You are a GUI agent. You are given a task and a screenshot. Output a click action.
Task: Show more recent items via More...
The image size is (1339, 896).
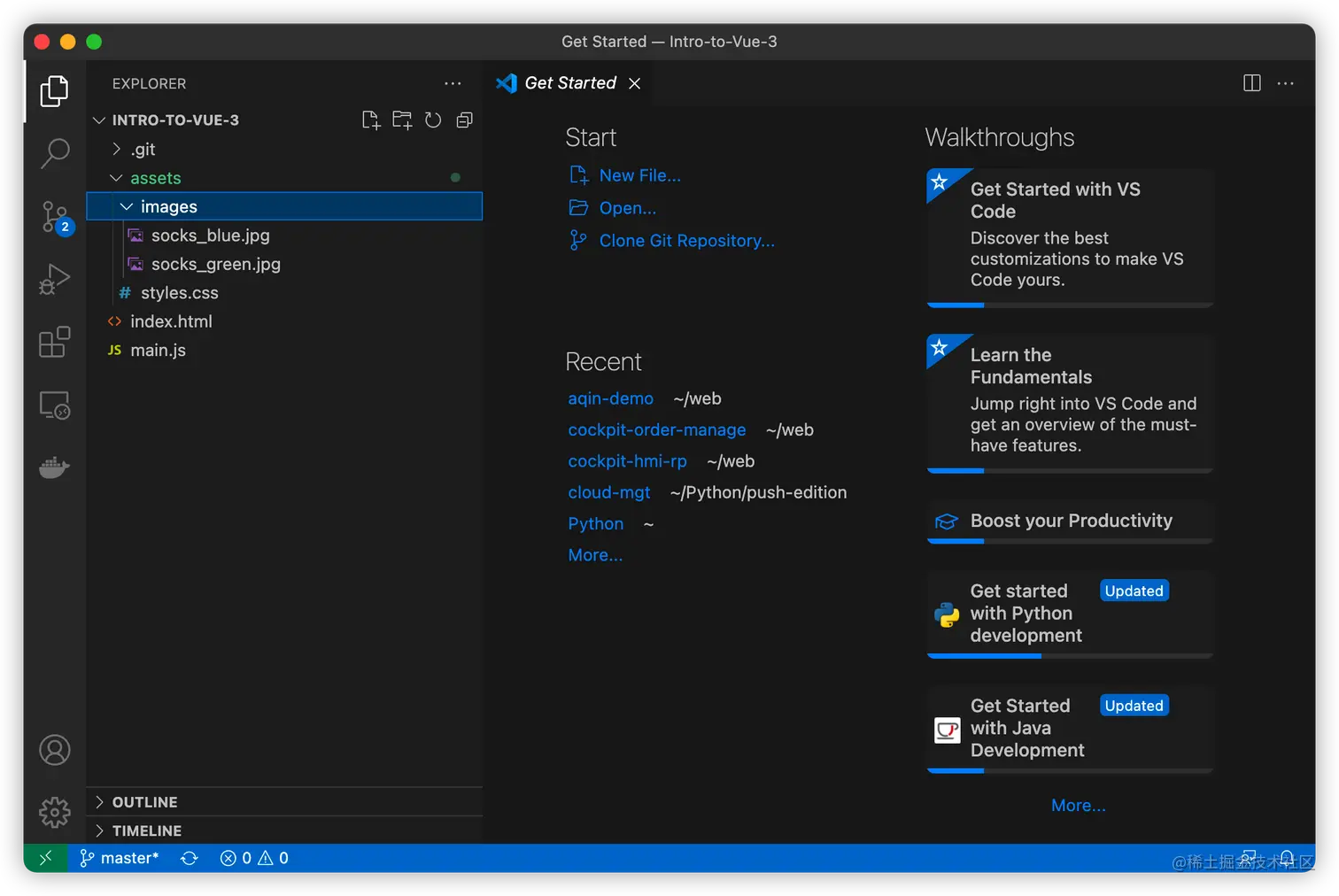tap(595, 555)
